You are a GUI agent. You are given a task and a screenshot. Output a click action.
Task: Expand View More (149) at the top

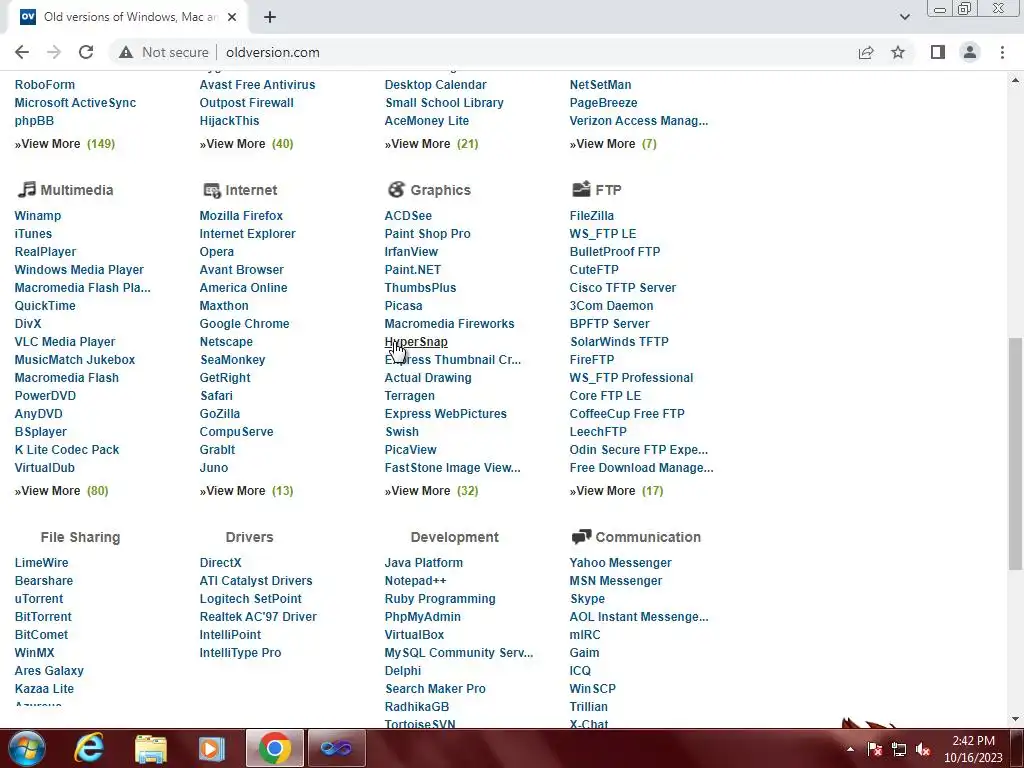tap(65, 144)
